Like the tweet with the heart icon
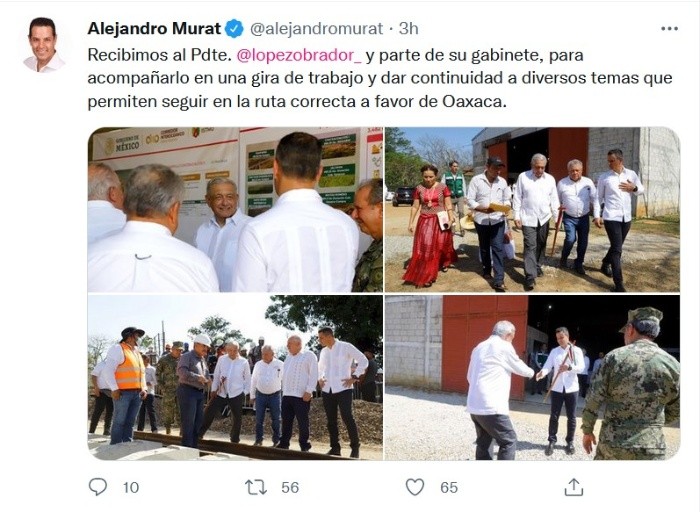The height and width of the screenshot is (512, 700). (x=415, y=487)
